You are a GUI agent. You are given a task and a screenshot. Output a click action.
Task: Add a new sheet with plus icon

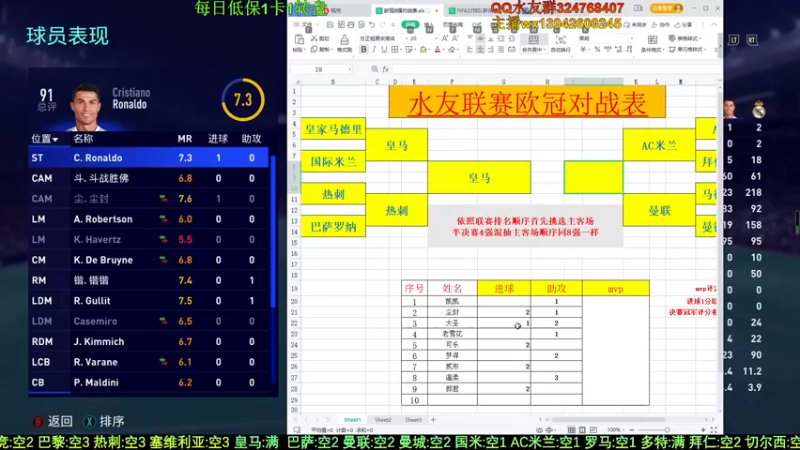tap(433, 420)
